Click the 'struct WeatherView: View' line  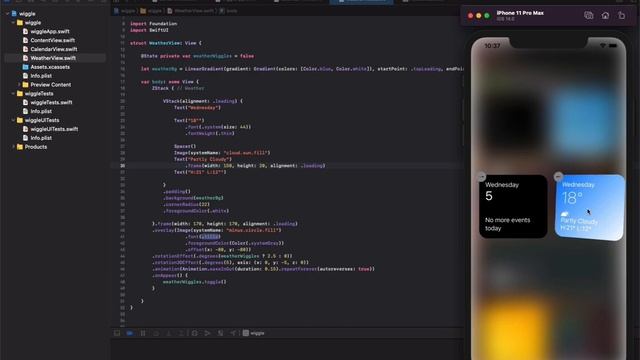tap(166, 43)
